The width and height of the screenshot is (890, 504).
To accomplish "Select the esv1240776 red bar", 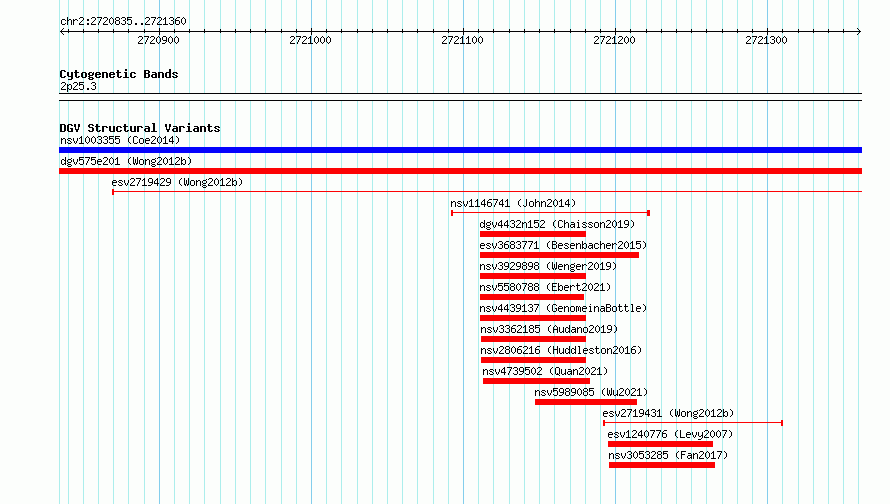I will click(661, 444).
